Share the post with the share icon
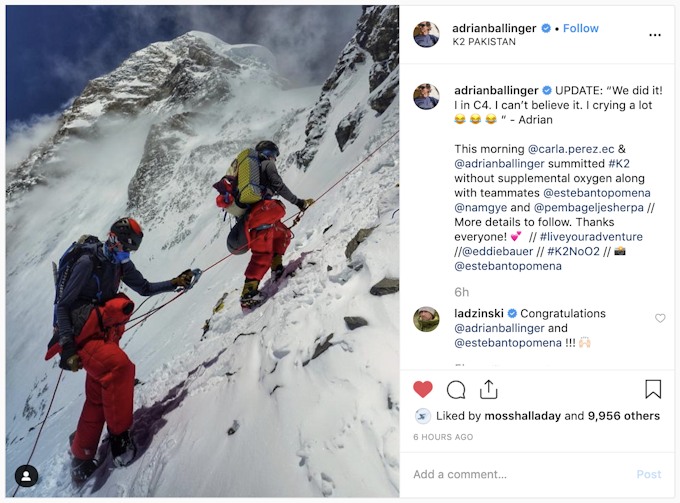 tap(488, 389)
